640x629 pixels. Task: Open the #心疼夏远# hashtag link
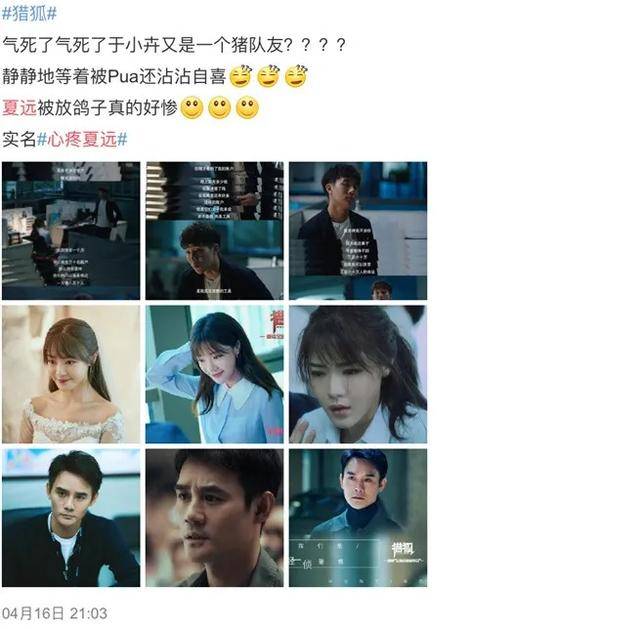point(82,140)
